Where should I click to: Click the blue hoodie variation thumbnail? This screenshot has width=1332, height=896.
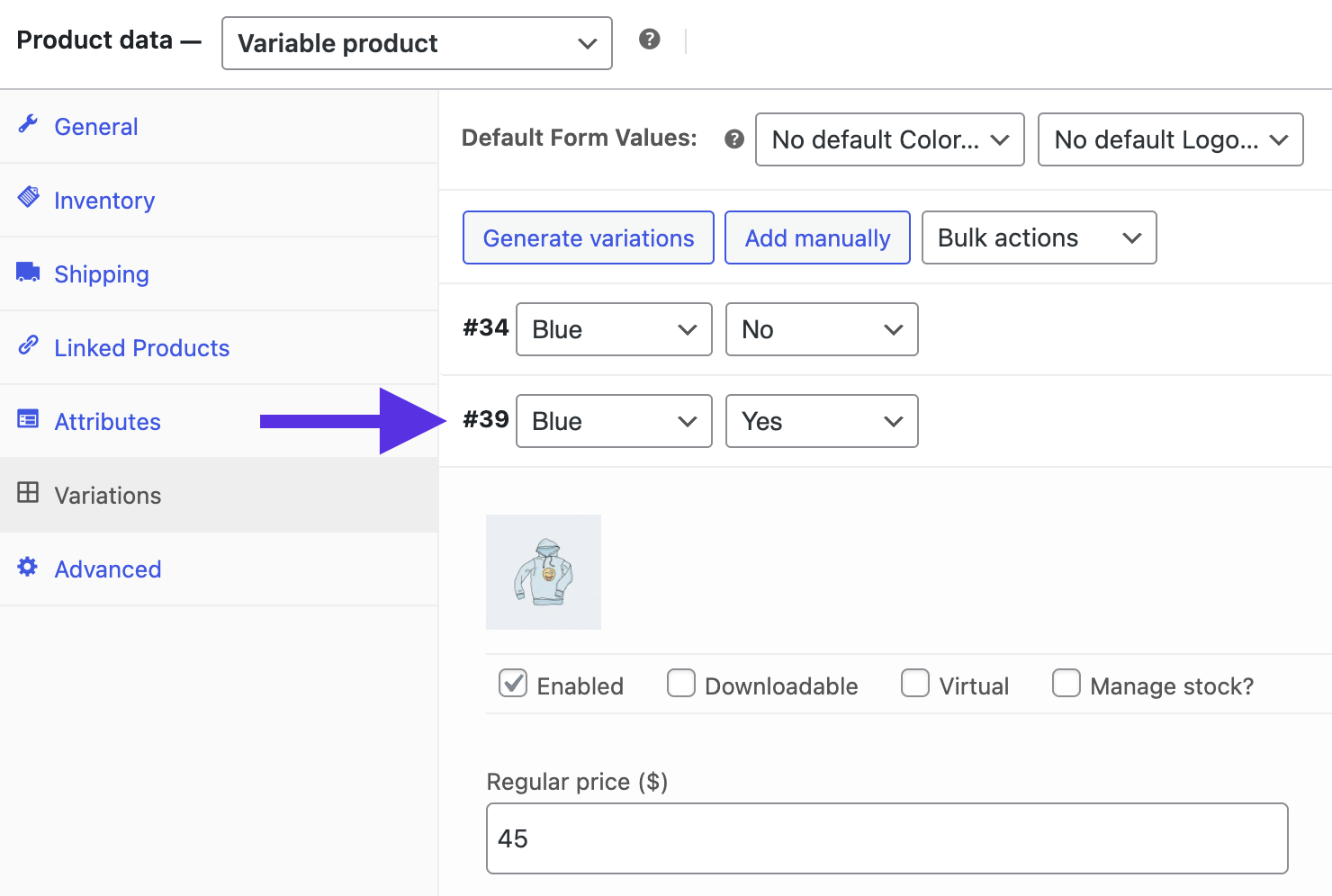(x=543, y=571)
